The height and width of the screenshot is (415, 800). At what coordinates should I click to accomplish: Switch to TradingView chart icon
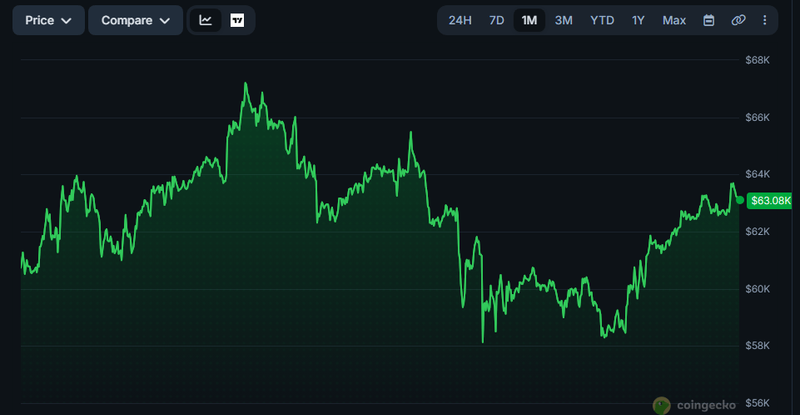point(237,20)
